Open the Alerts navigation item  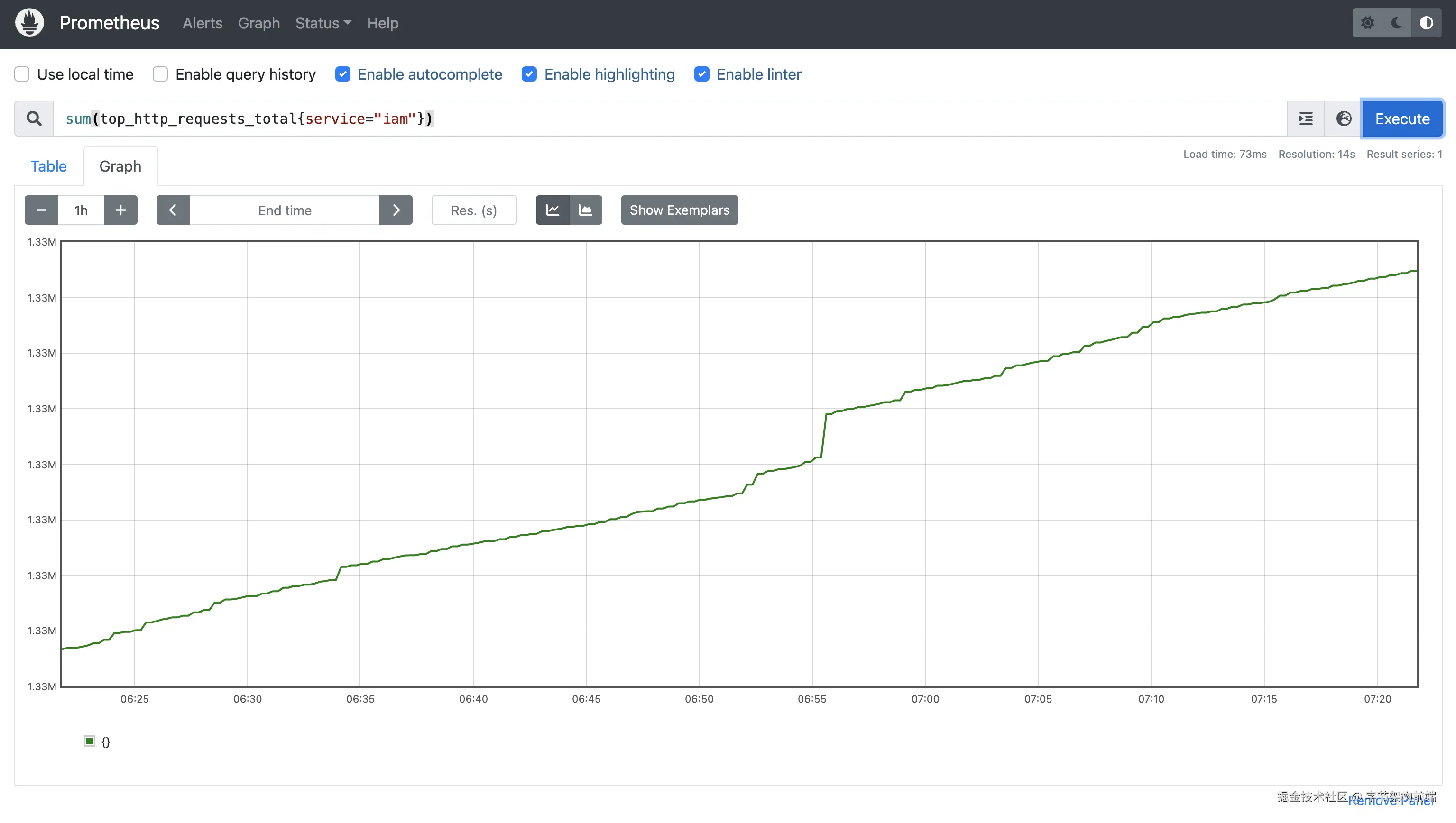(x=203, y=23)
